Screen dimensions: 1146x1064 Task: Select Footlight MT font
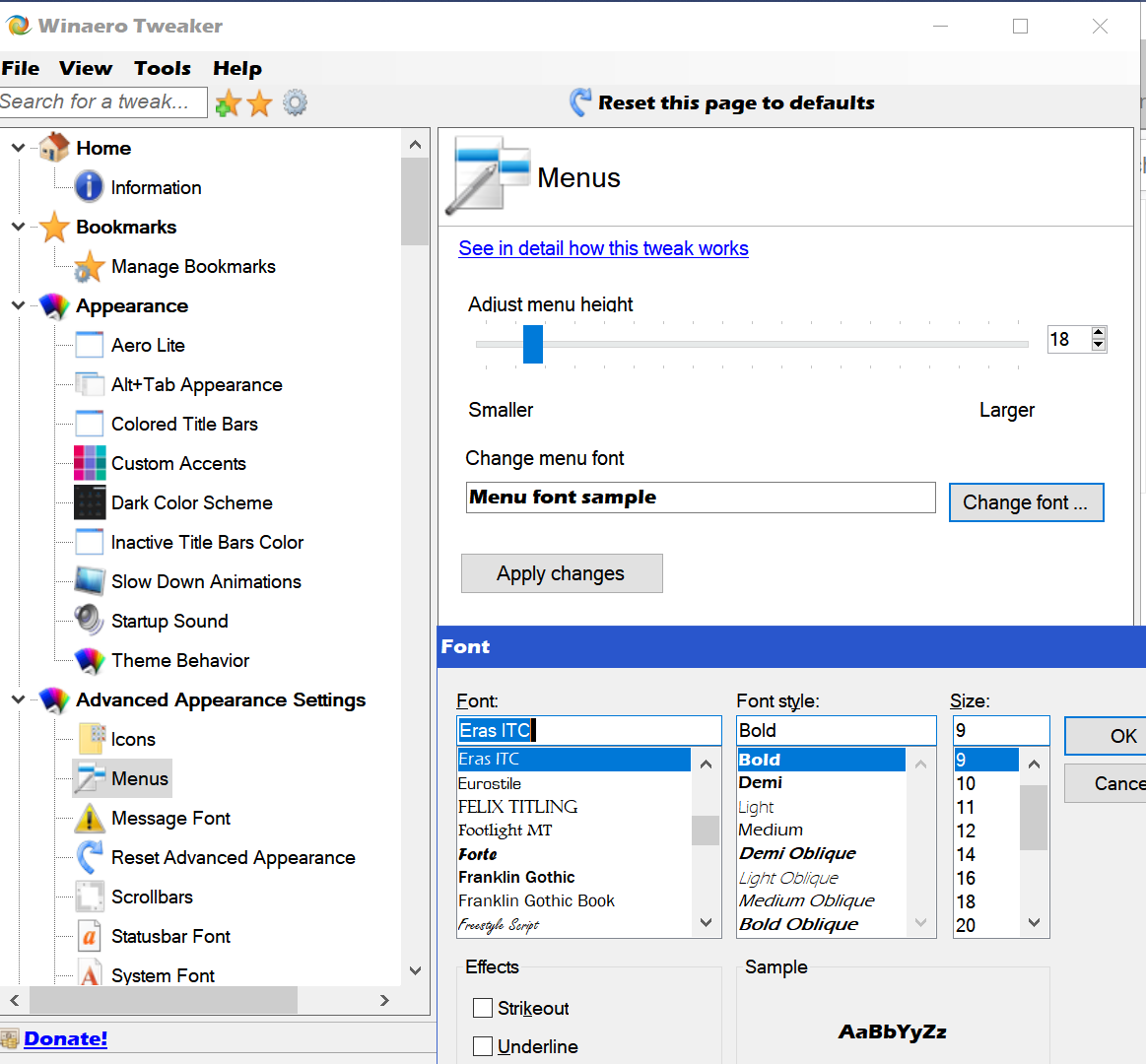[506, 831]
